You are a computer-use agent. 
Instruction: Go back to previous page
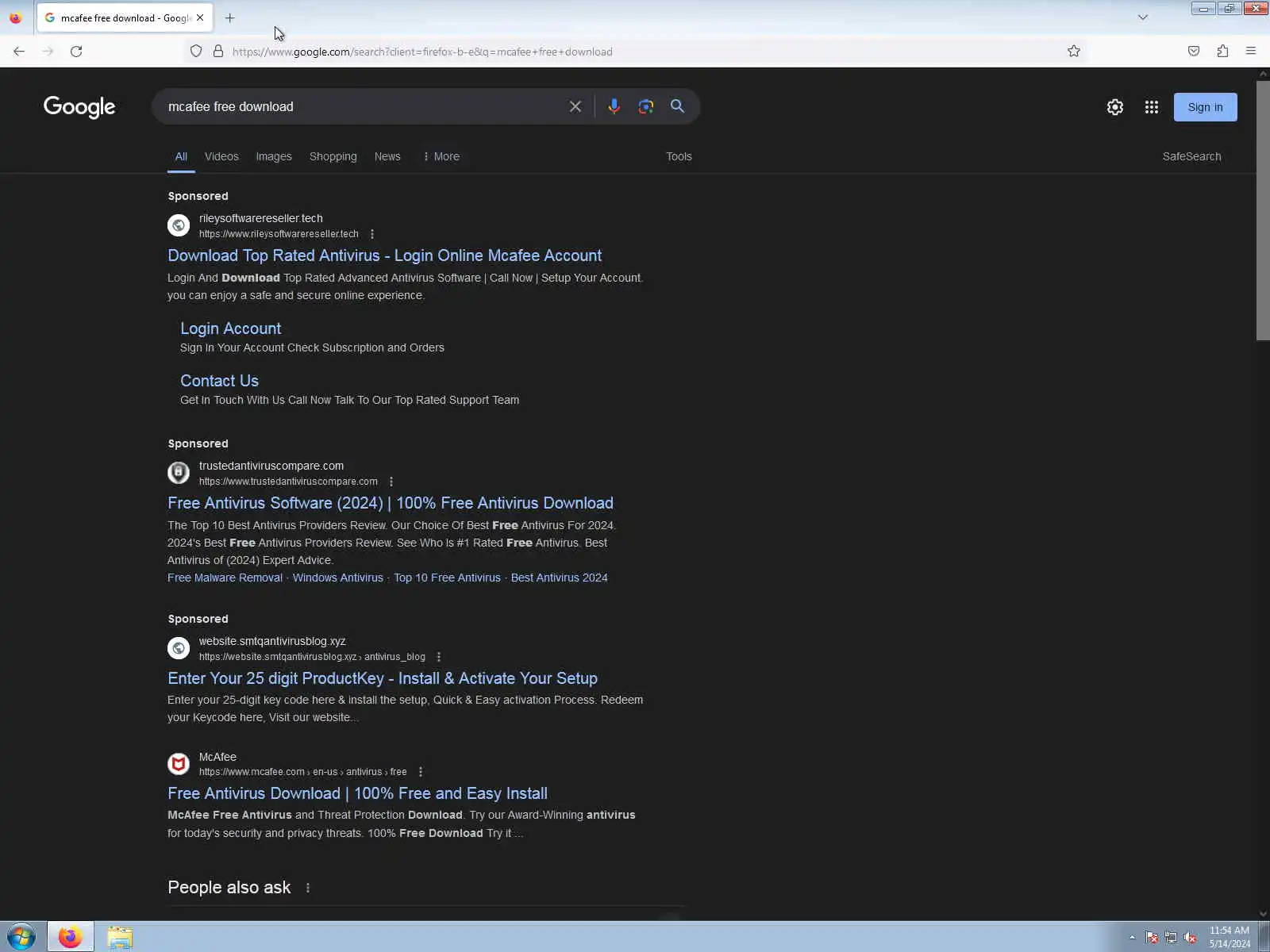19,52
